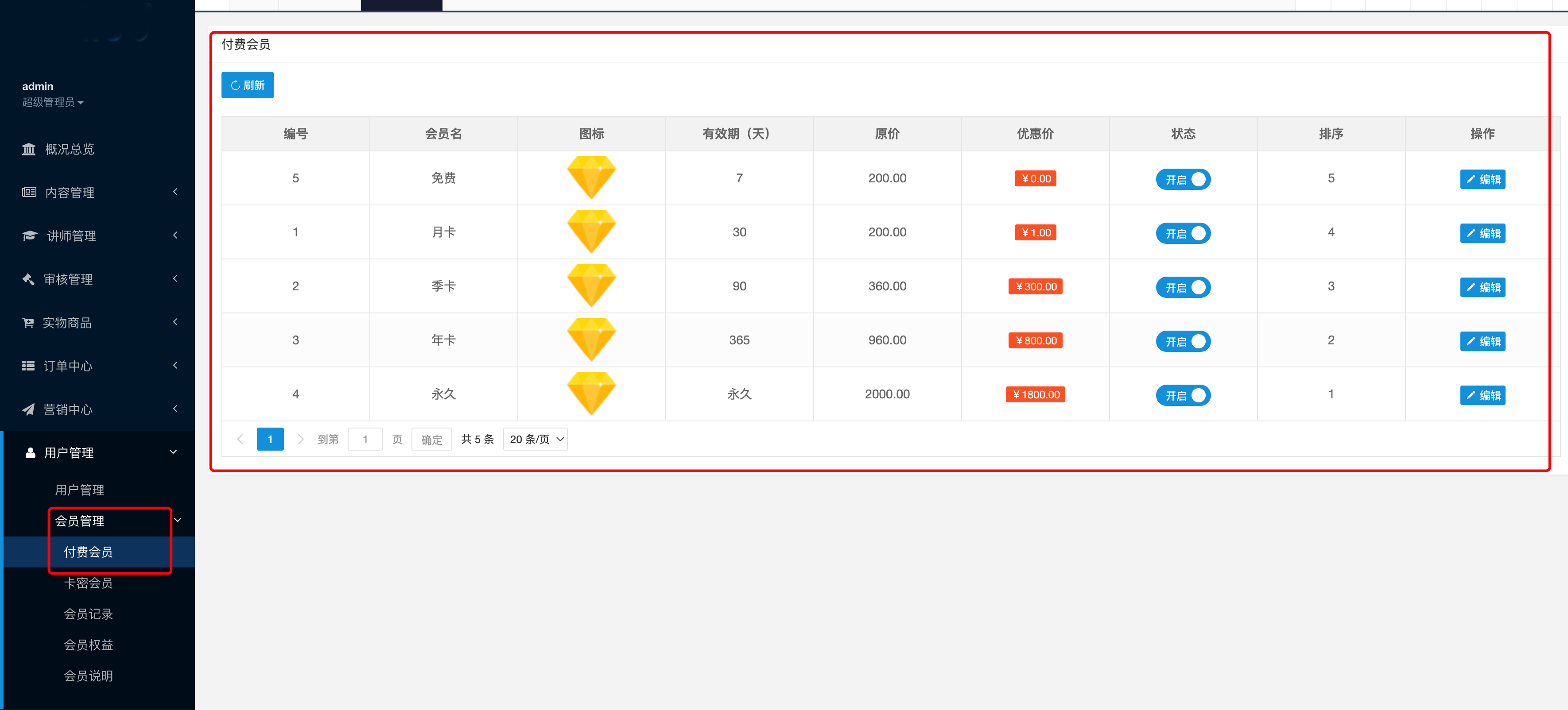Click the 订单中心 list icon
The height and width of the screenshot is (710, 1568).
click(28, 366)
